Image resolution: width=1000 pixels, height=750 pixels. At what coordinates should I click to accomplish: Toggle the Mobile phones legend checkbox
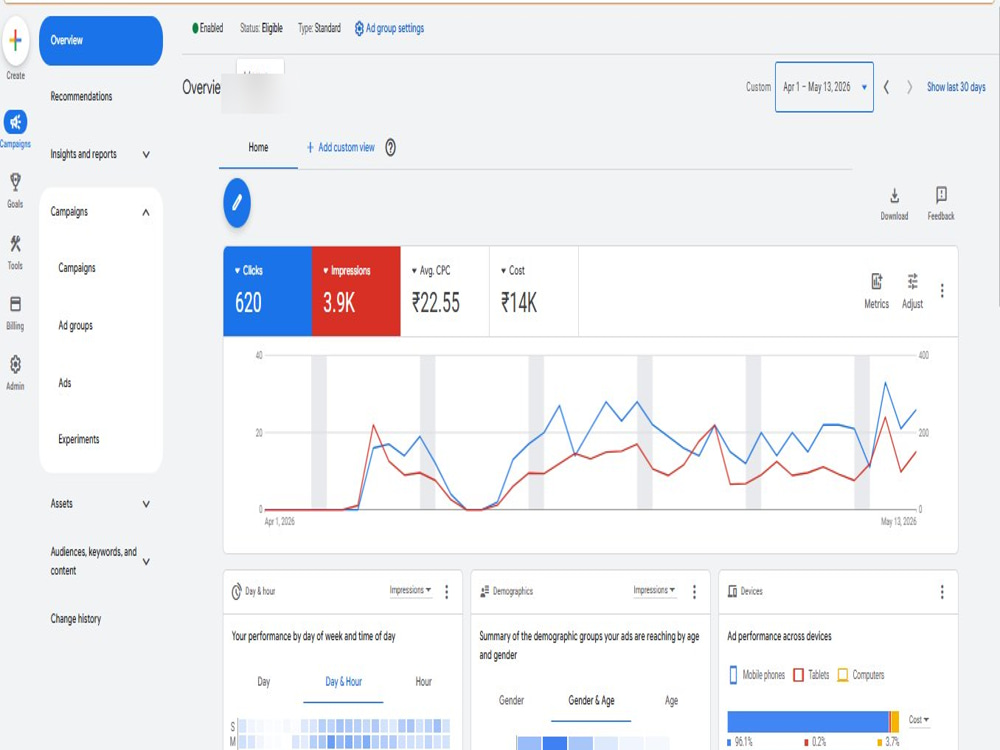[x=733, y=675]
